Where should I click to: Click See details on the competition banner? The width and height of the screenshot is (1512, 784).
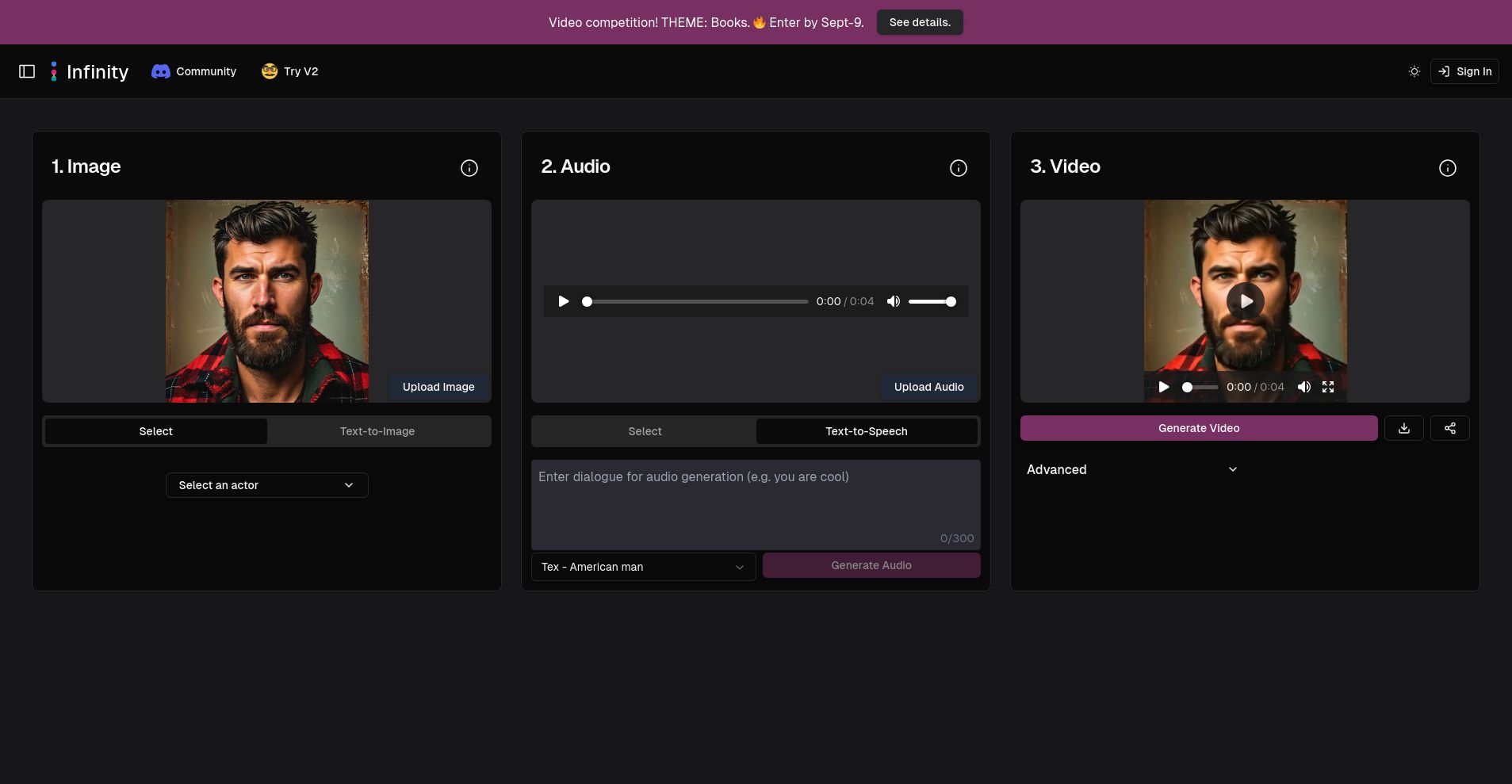click(x=920, y=22)
